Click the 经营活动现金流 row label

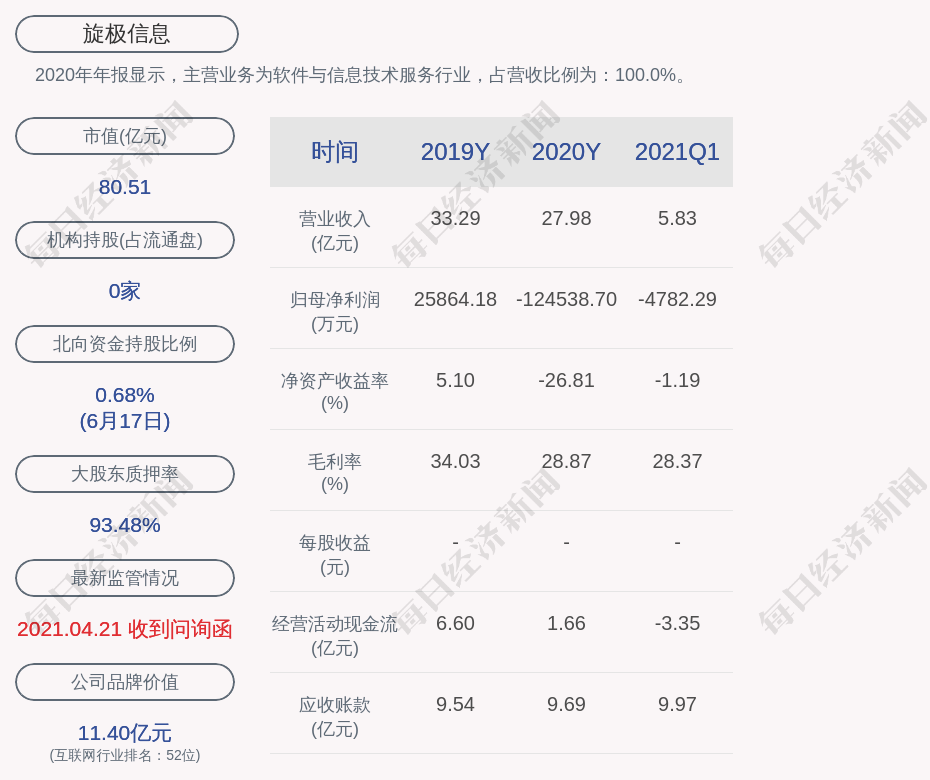click(x=334, y=635)
